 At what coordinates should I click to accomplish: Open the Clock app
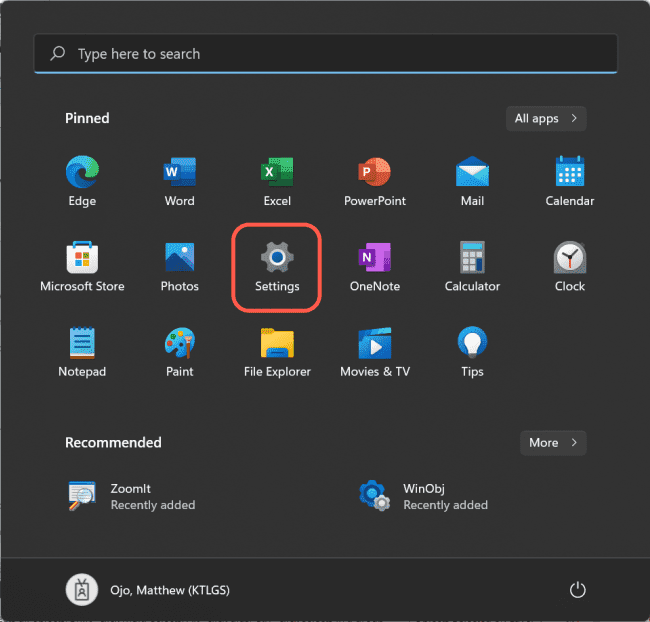pyautogui.click(x=569, y=259)
